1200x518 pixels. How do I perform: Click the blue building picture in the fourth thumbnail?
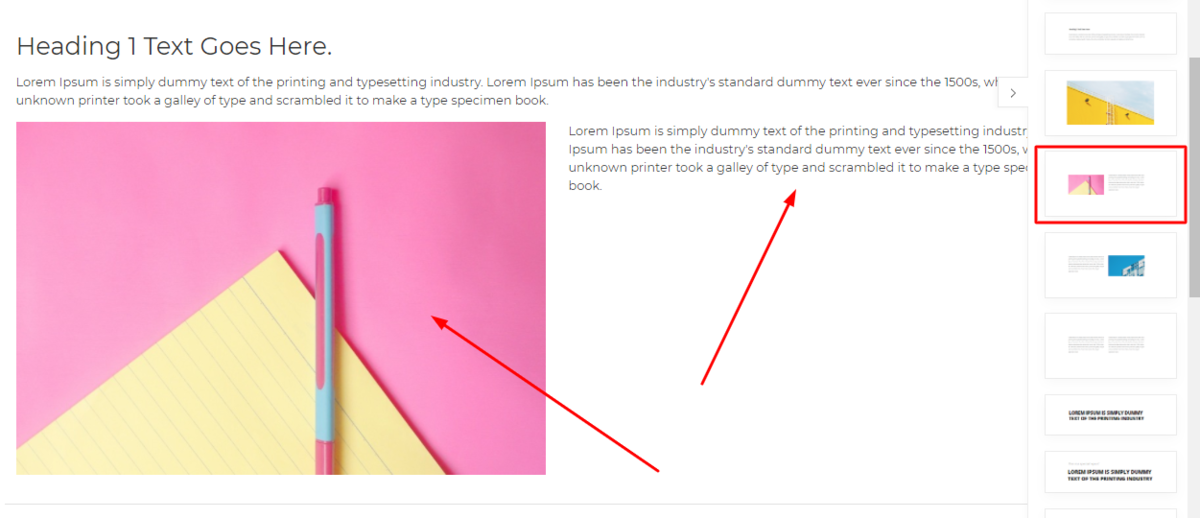[x=1127, y=265]
